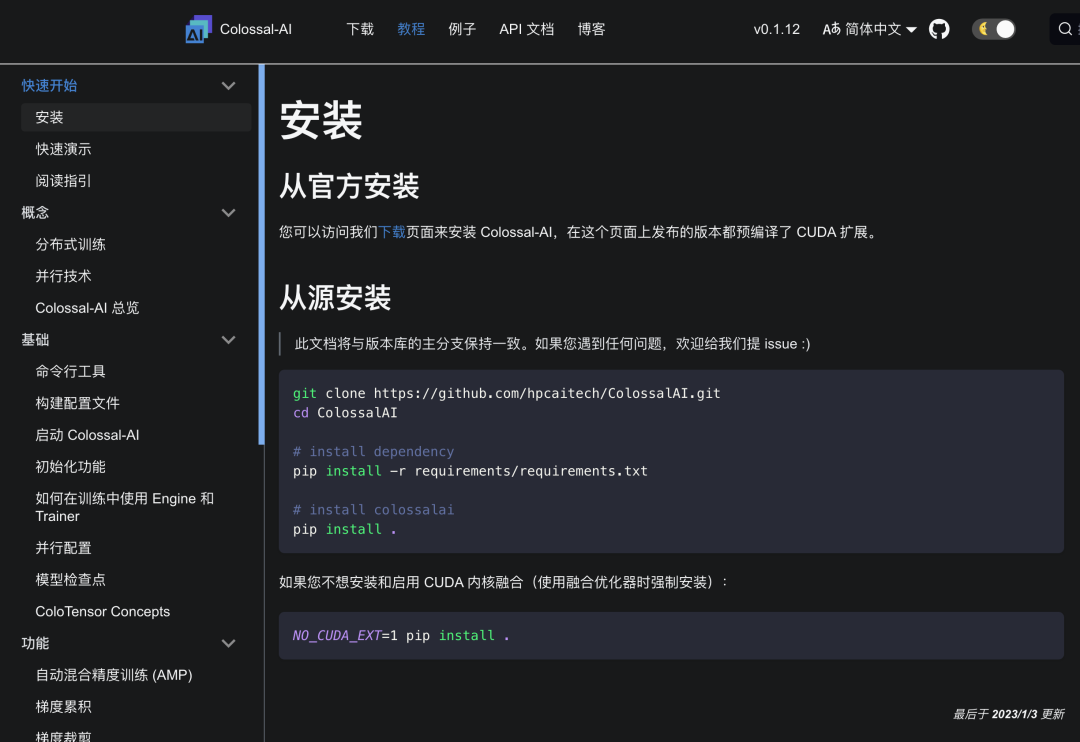1080x742 pixels.
Task: Open the 下载 nav item
Action: click(360, 29)
